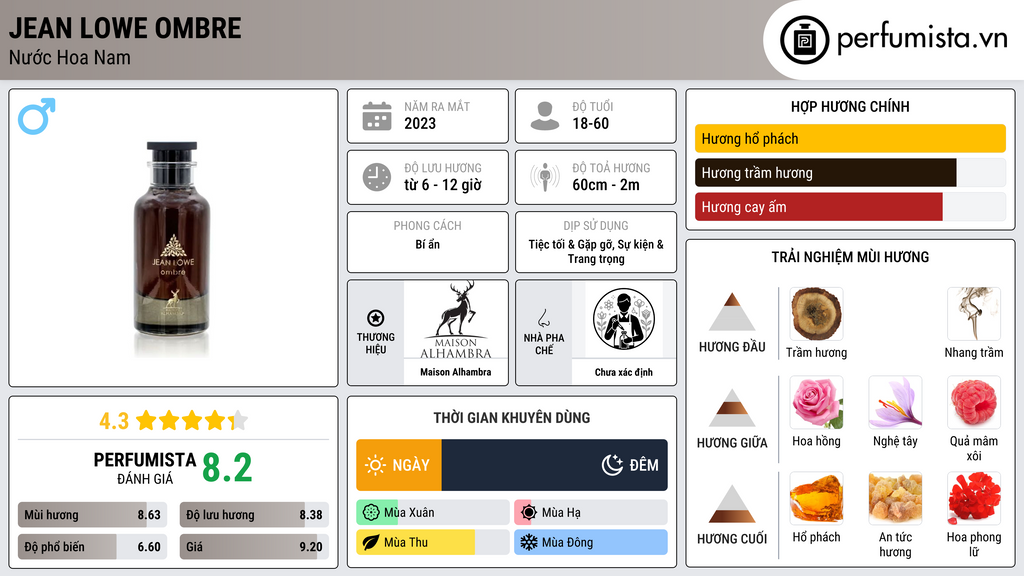Click the sun icon in the Ngày bar

click(376, 465)
